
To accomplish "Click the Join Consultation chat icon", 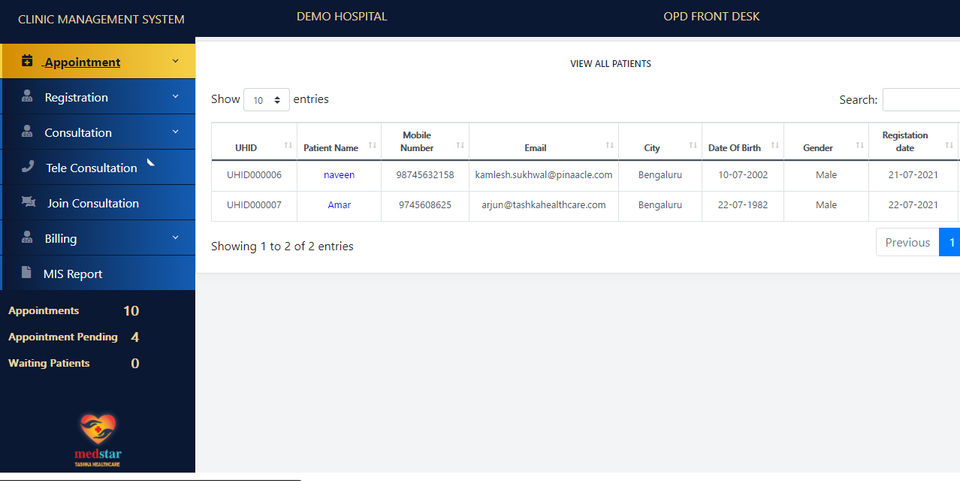I will click(28, 202).
